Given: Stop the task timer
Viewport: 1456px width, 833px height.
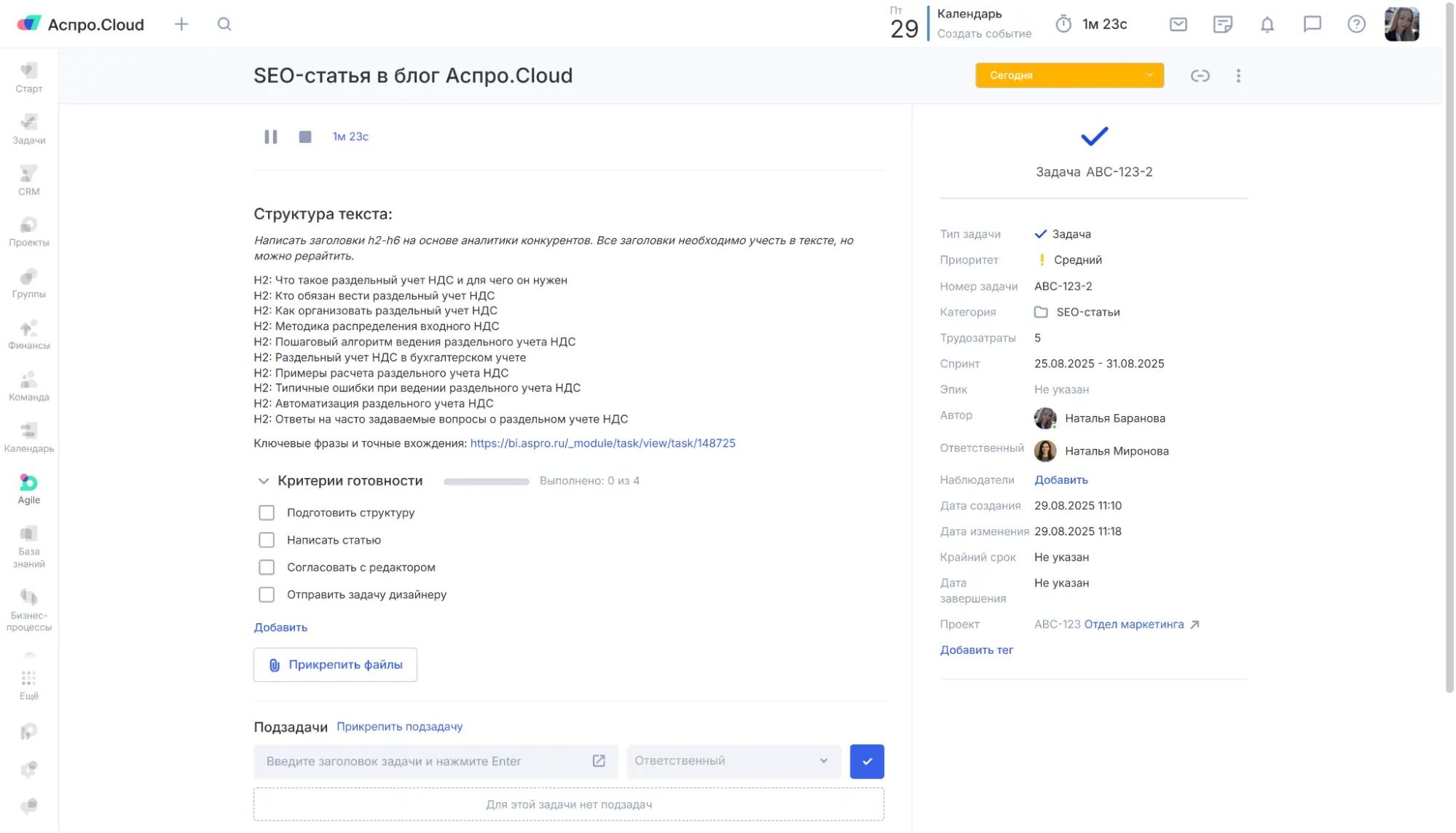Looking at the screenshot, I should (305, 137).
